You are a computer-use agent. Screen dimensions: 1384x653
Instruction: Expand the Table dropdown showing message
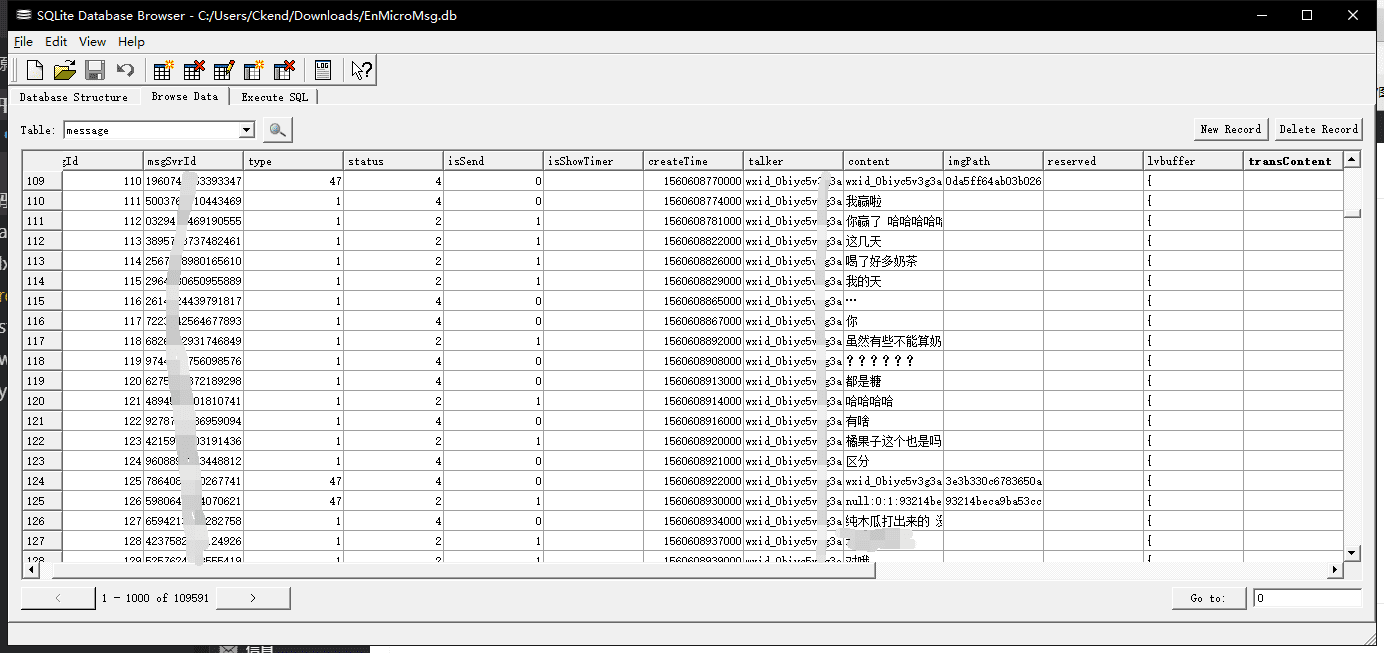pyautogui.click(x=247, y=130)
